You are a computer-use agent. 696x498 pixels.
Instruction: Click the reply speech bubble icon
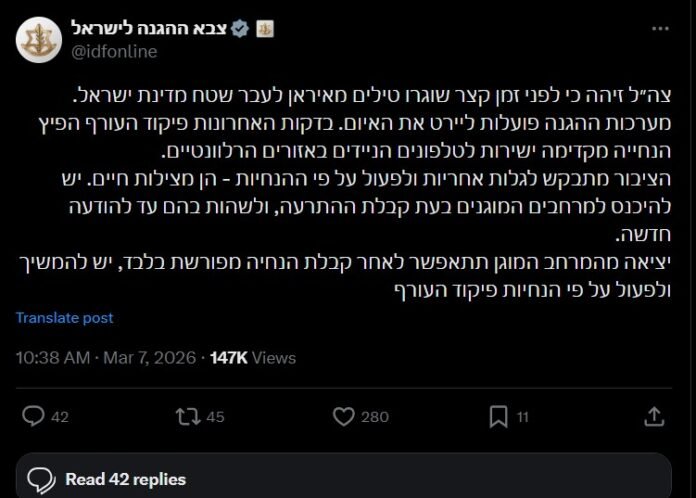pyautogui.click(x=33, y=415)
